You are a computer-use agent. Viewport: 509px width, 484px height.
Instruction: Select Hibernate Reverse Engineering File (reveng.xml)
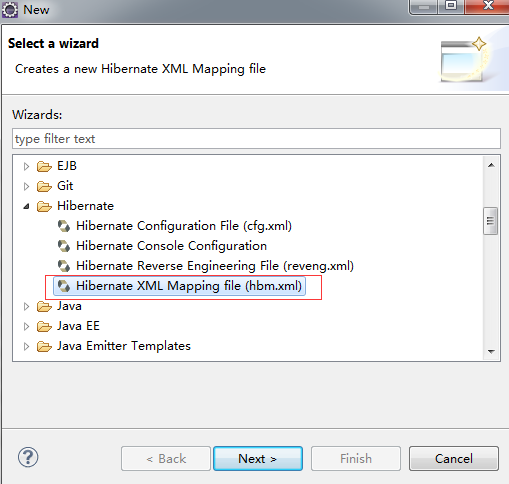pyautogui.click(x=215, y=266)
